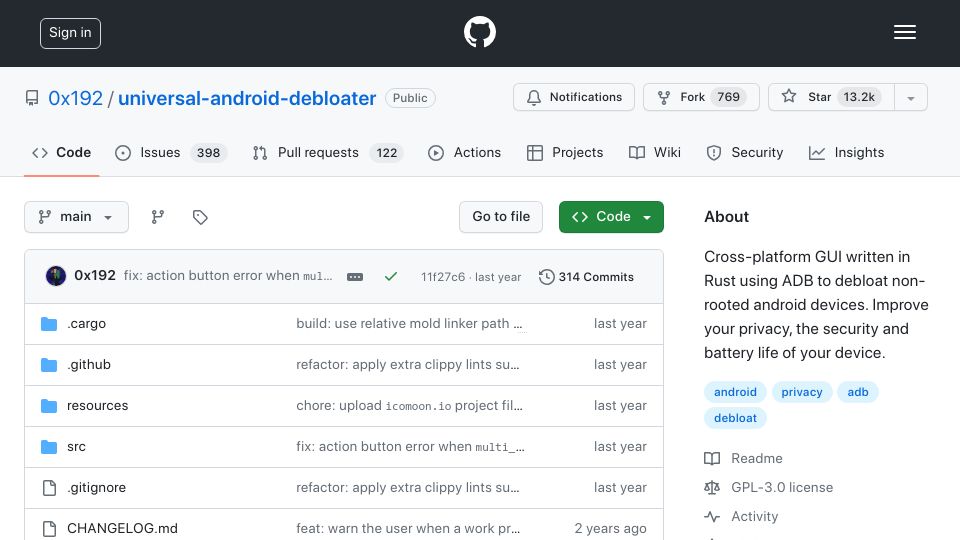
Task: Click the CHANGELOG.md file icon
Action: coord(49,528)
